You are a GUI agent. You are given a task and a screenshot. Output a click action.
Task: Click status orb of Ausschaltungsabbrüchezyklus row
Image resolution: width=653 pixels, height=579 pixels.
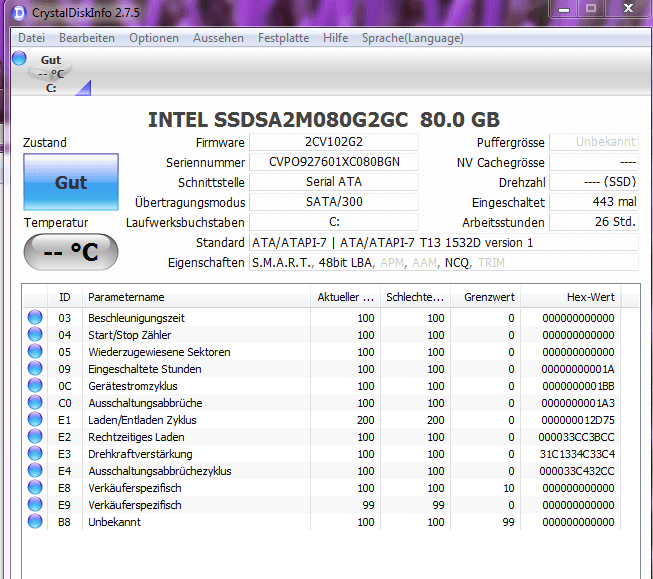(x=35, y=470)
